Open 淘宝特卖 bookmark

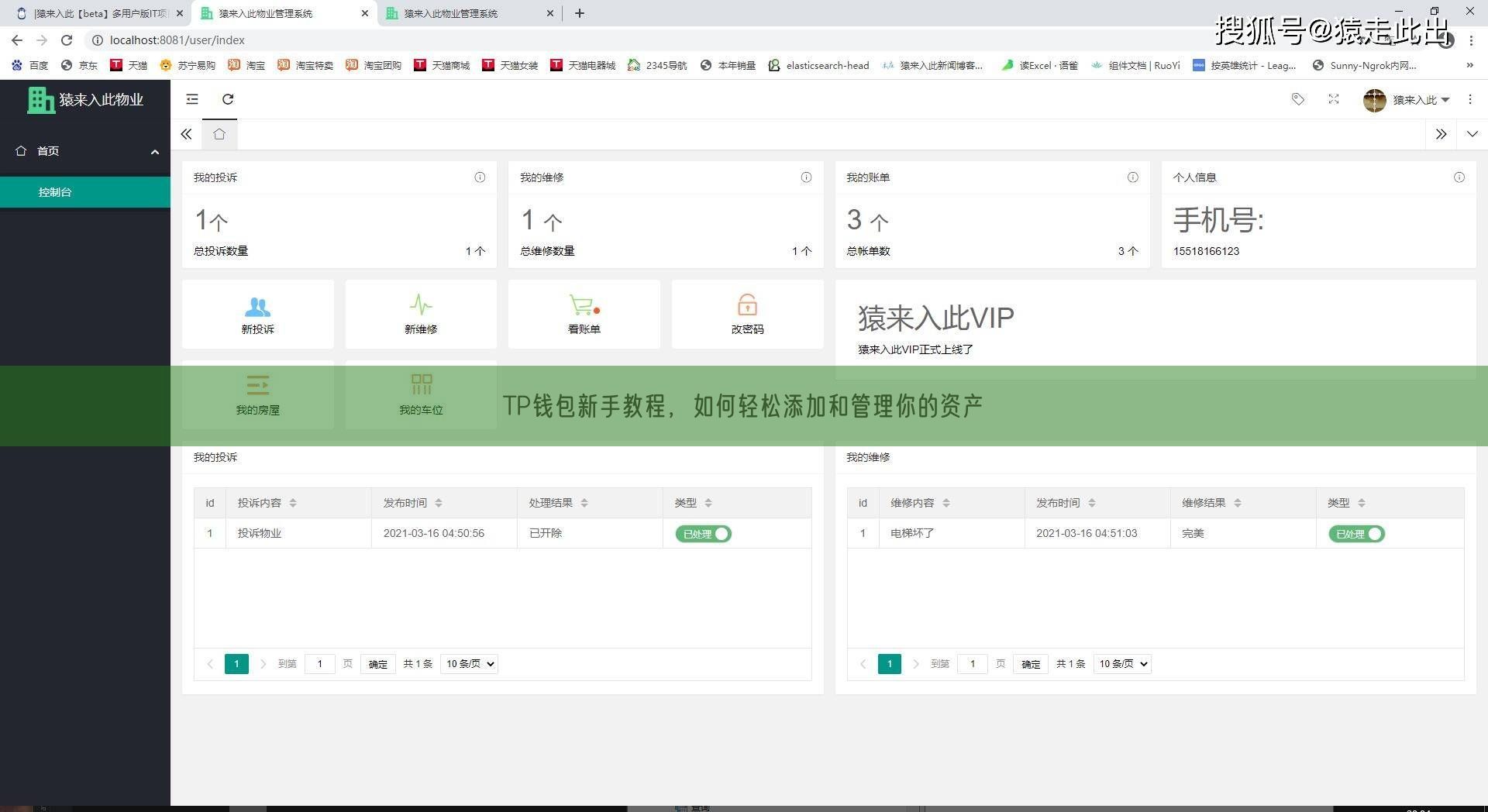tap(305, 65)
